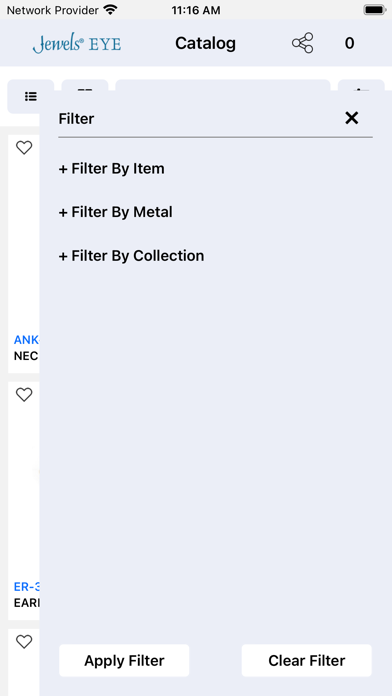
Task: Expand Filter By Item section
Action: pos(111,169)
